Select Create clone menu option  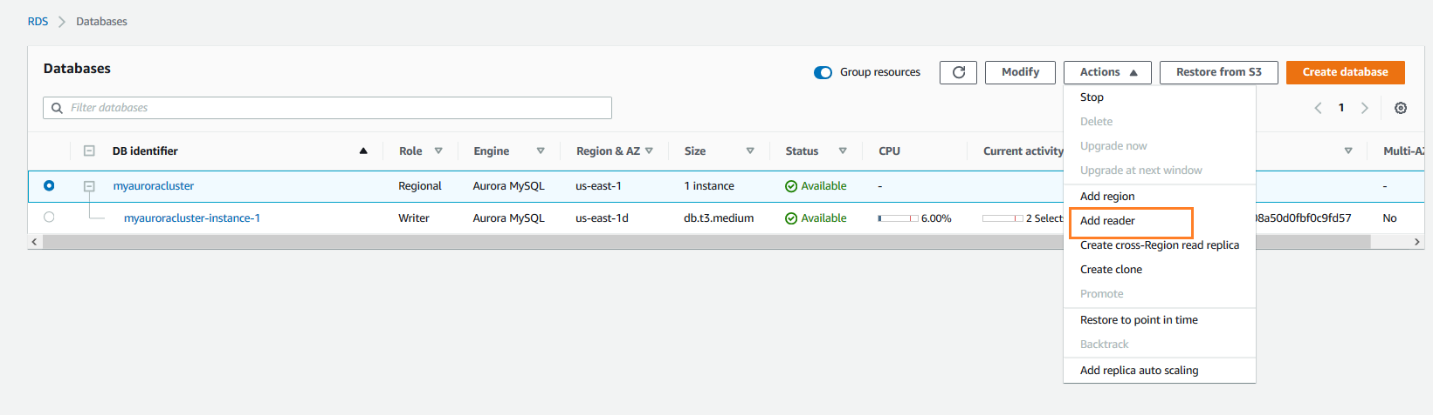click(x=1111, y=269)
